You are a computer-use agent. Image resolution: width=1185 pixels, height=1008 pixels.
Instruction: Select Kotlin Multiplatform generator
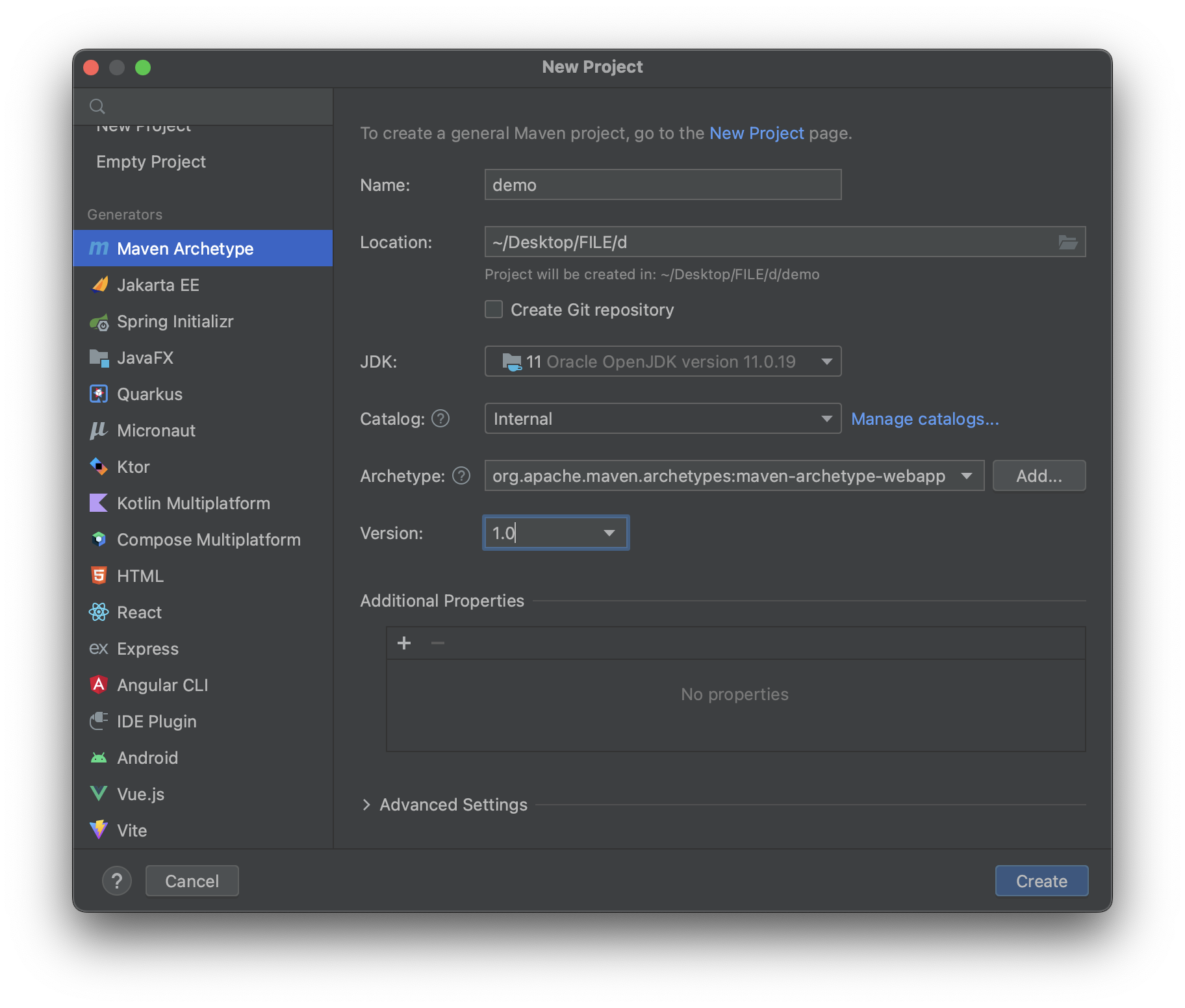(x=203, y=503)
